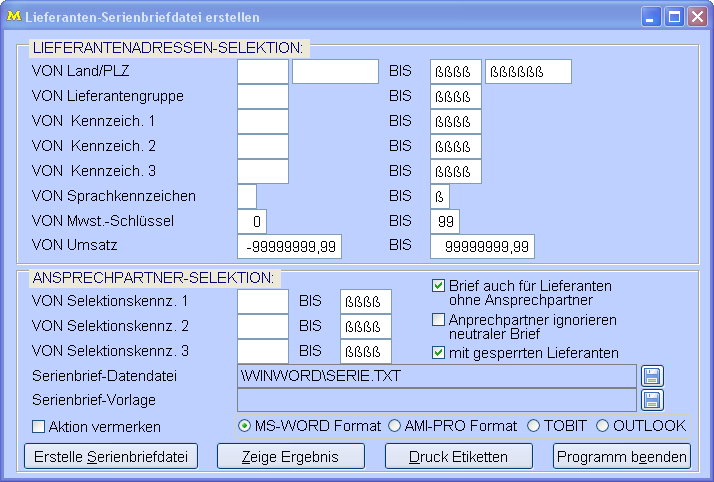This screenshot has width=714, height=482.
Task: Click the Serienbrief-Datendatei path field
Action: pos(436,376)
